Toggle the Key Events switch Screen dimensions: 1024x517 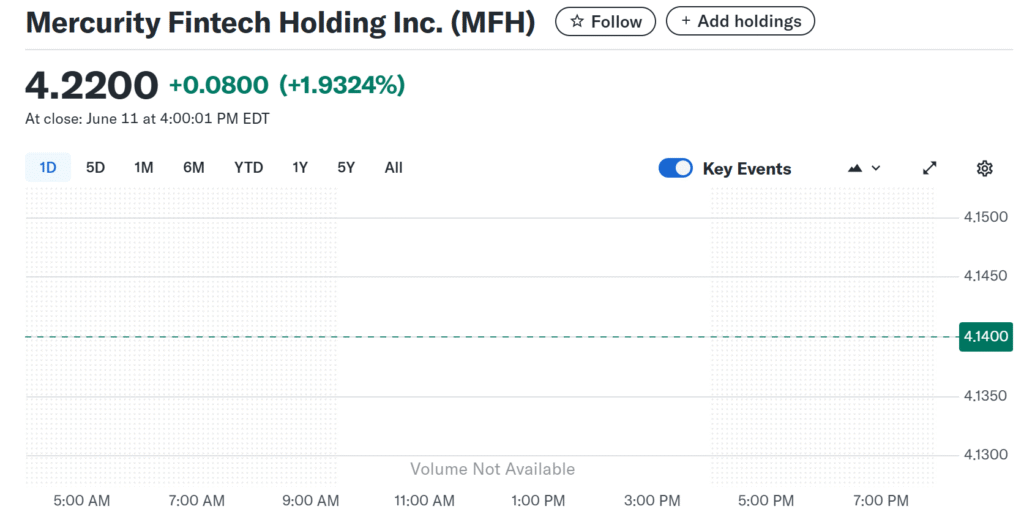click(x=675, y=168)
